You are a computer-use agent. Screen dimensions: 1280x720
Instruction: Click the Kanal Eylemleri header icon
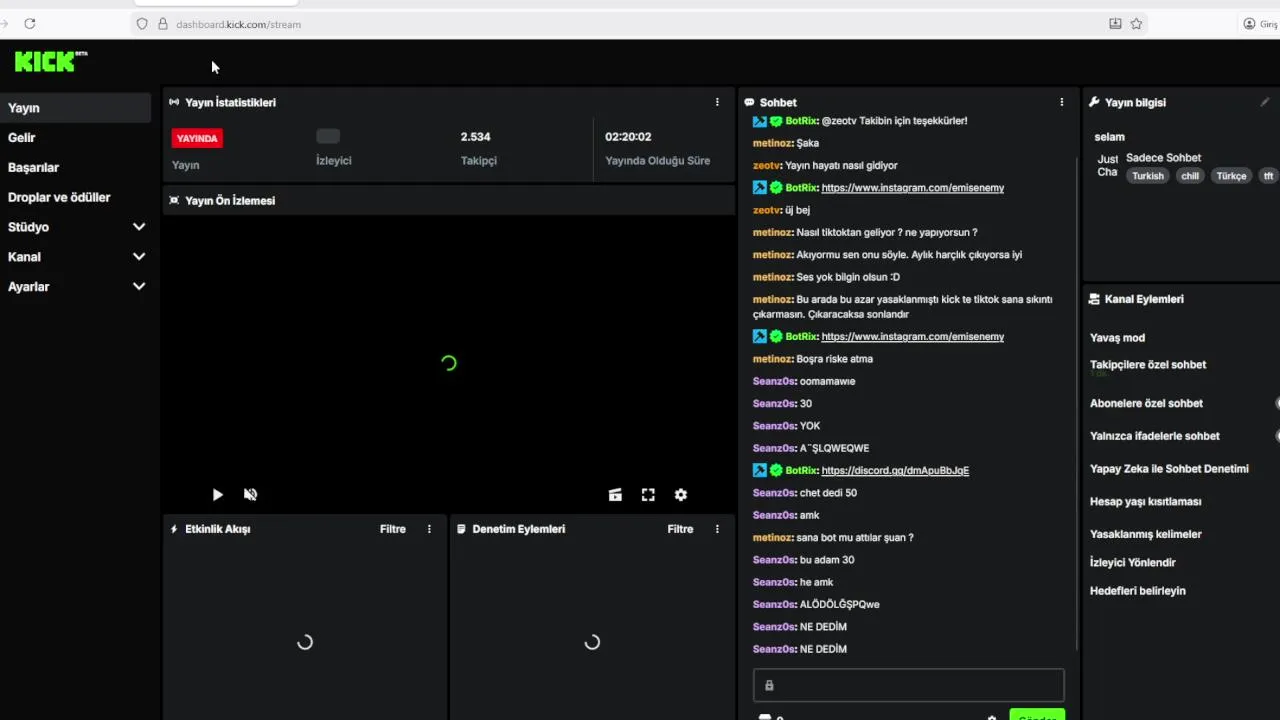tap(1095, 299)
